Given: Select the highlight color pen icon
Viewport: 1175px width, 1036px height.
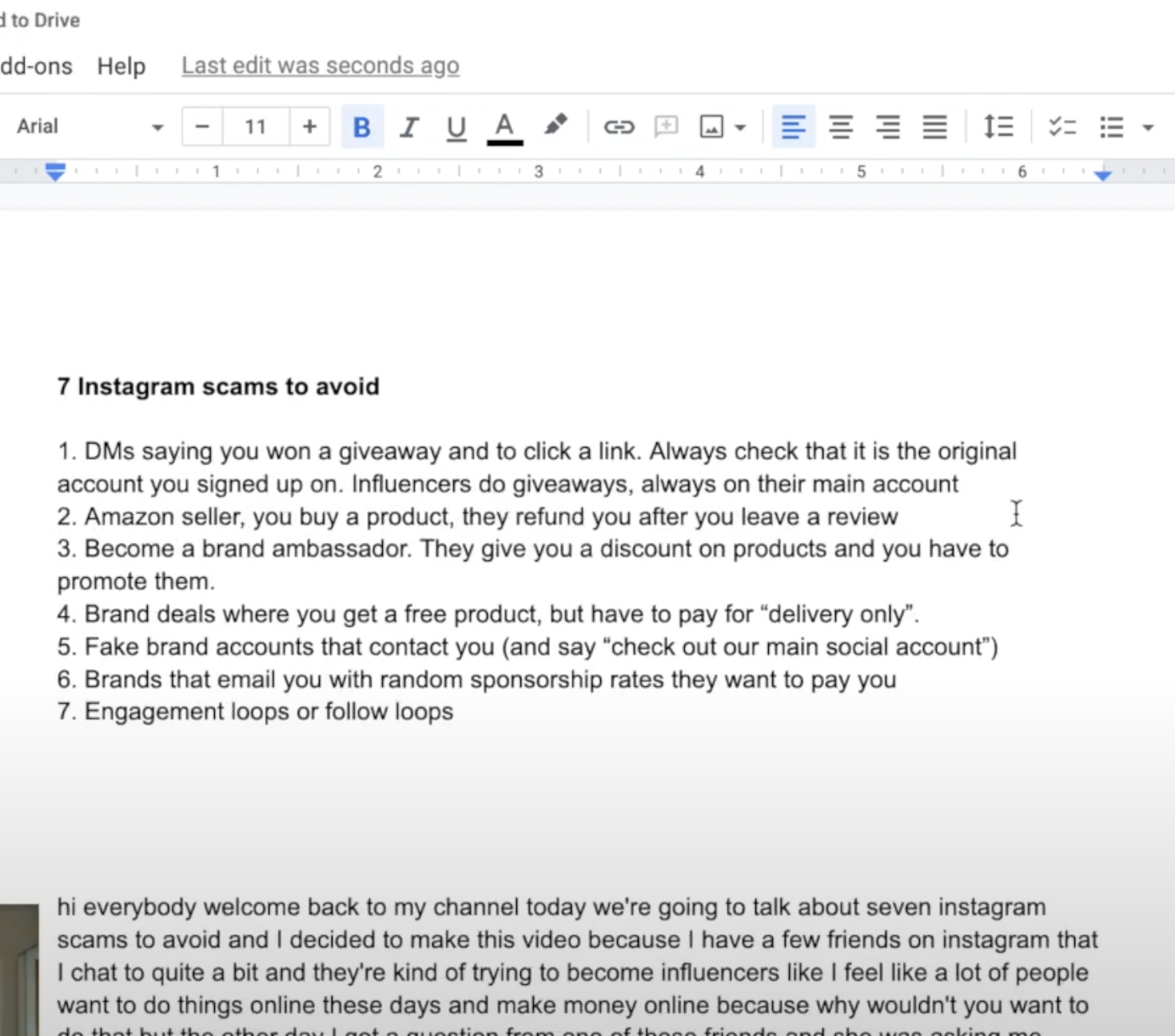Looking at the screenshot, I should [x=555, y=126].
